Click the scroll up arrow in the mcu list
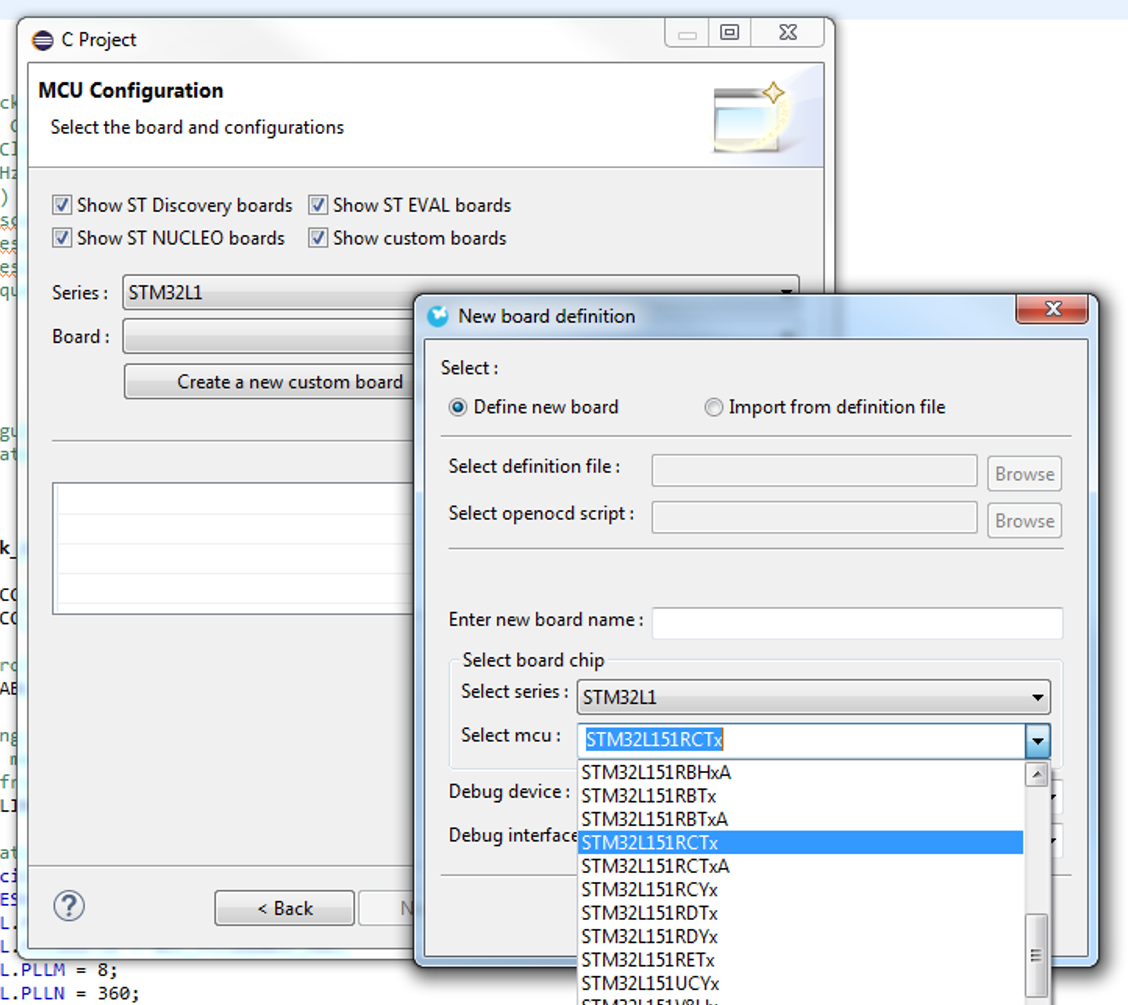The image size is (1128, 1005). 1037,775
